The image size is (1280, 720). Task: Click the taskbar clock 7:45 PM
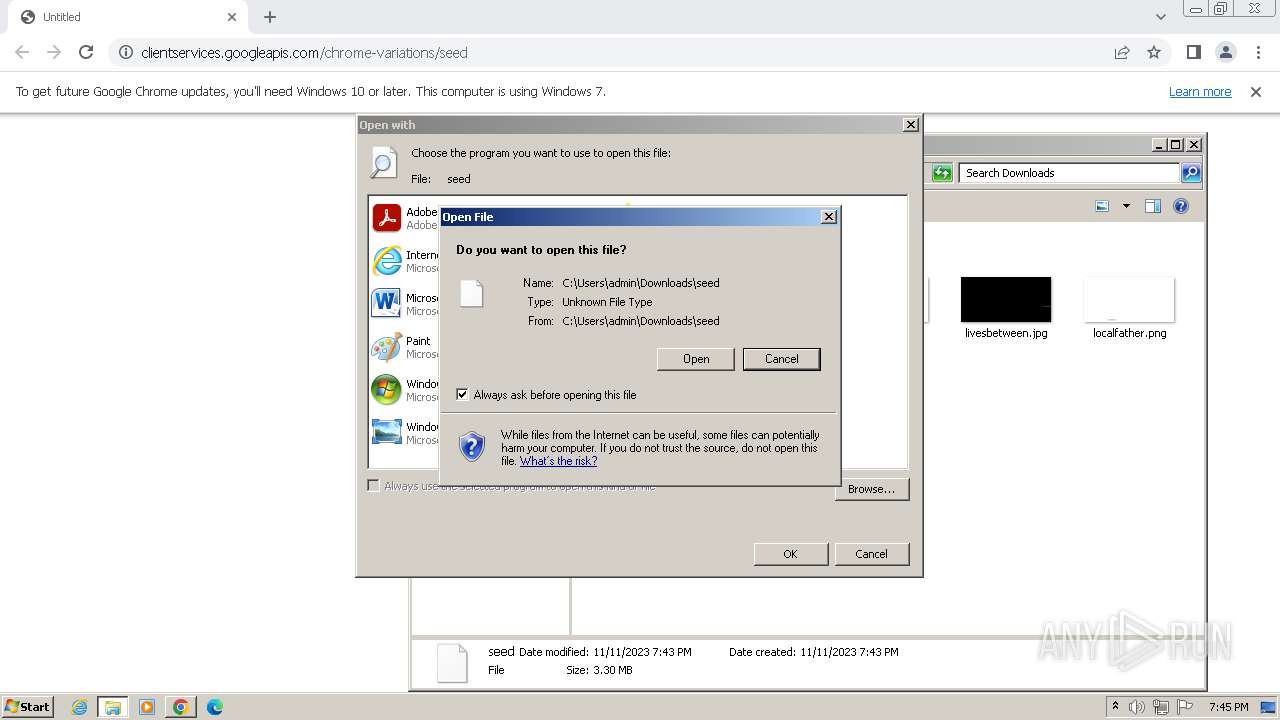pos(1228,707)
